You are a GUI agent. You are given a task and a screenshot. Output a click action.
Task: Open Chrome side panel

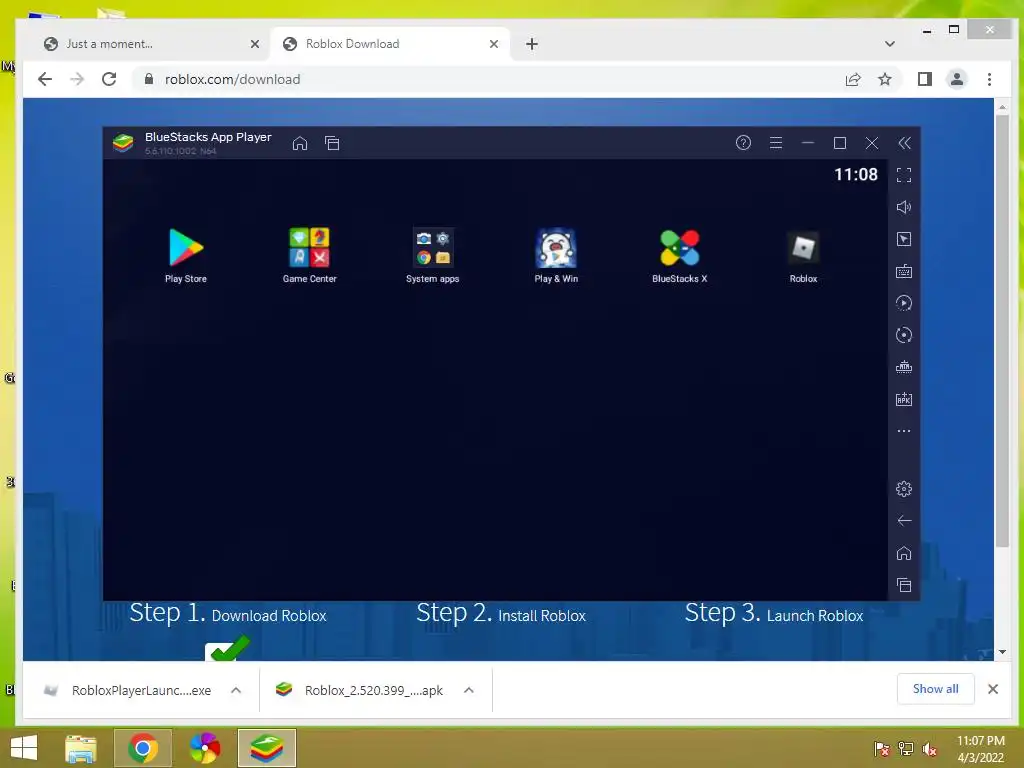tap(925, 79)
